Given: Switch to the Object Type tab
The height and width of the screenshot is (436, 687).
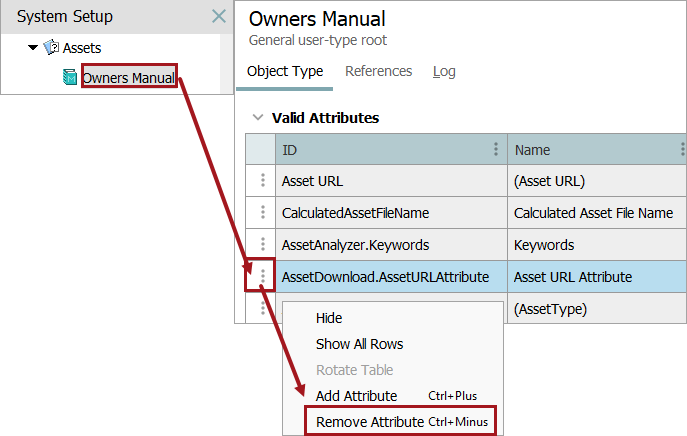Looking at the screenshot, I should click(x=285, y=71).
